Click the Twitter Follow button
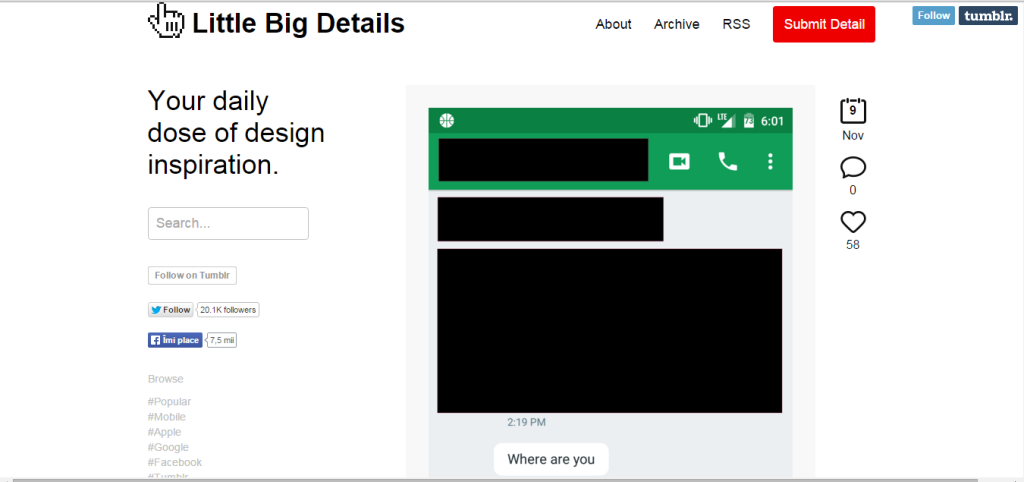Image resolution: width=1024 pixels, height=482 pixels. [x=171, y=310]
